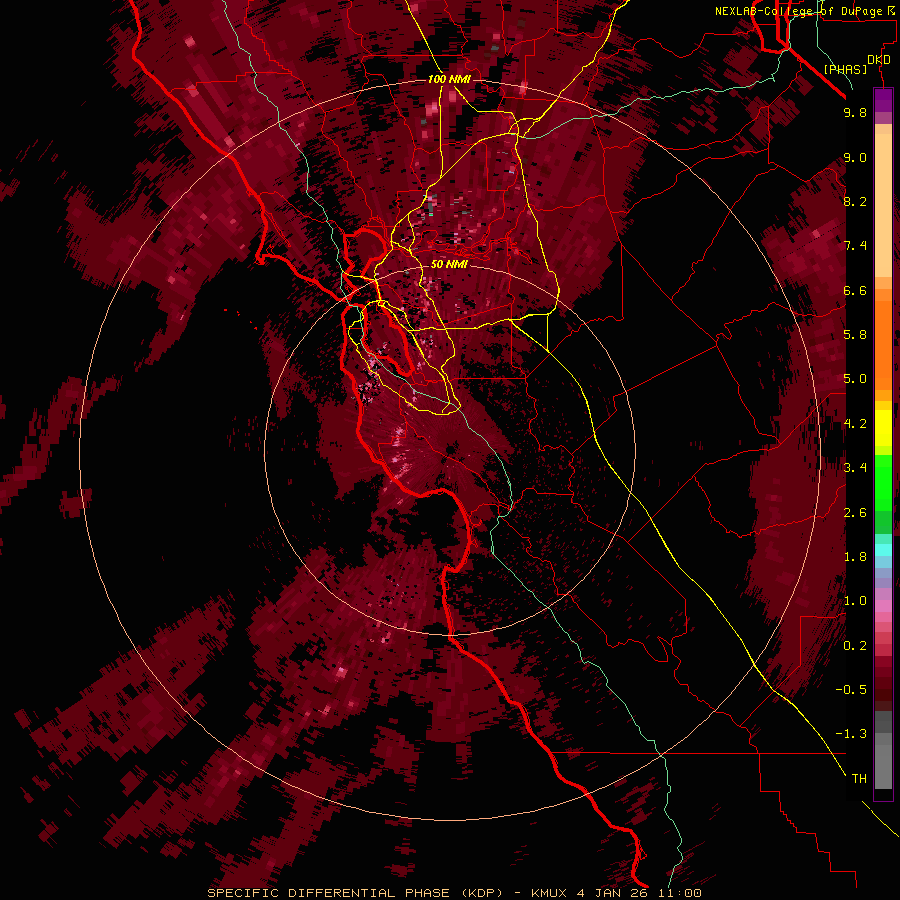Click the NEXLAB-College of DuPage label
Screen dimensions: 900x900
[799, 11]
